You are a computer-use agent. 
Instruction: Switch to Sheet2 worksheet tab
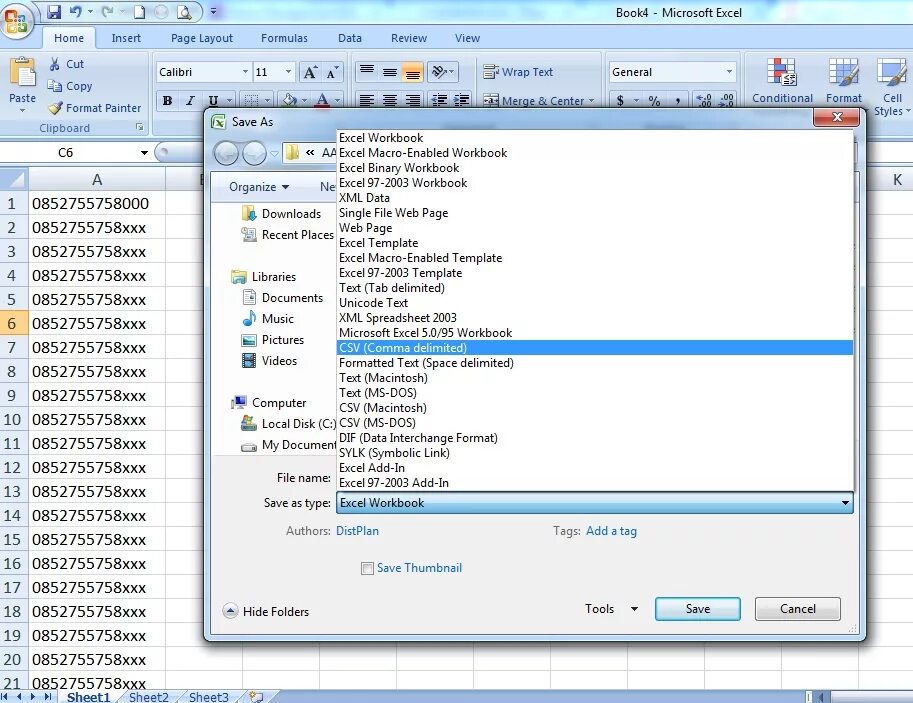pos(148,697)
